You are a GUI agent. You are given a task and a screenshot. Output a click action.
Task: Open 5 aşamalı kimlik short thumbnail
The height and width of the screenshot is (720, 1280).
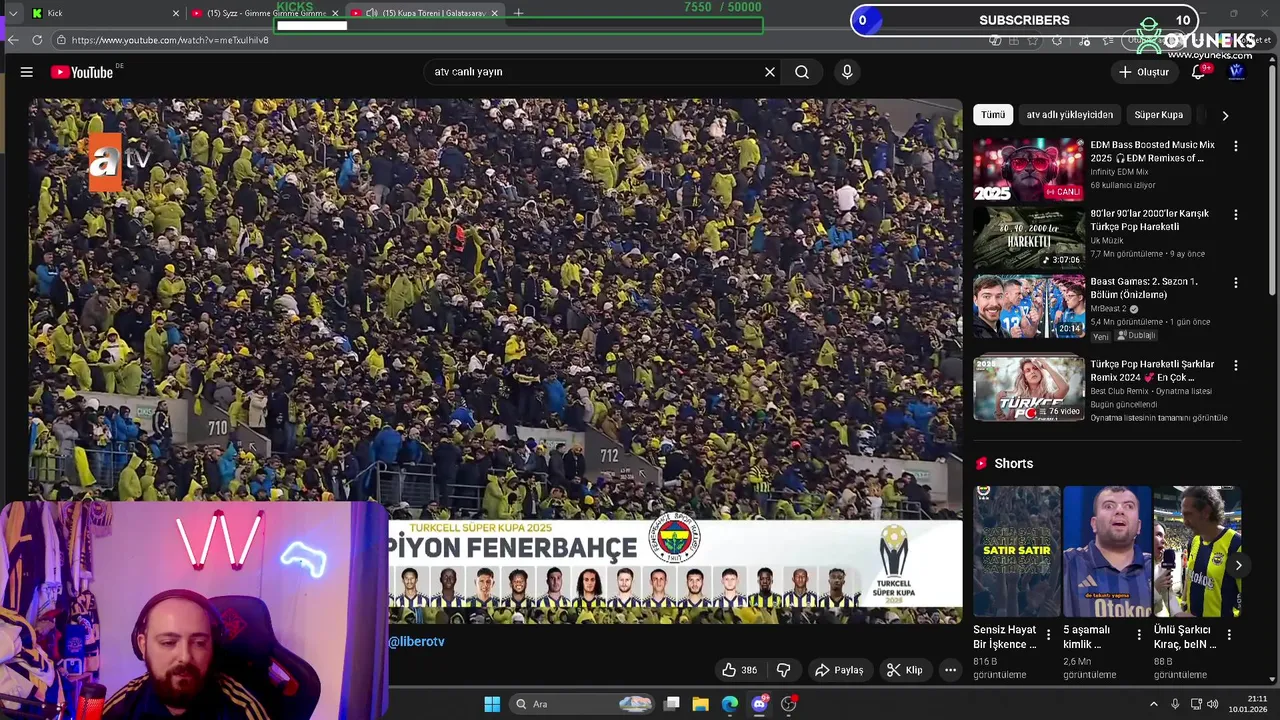pos(1107,552)
